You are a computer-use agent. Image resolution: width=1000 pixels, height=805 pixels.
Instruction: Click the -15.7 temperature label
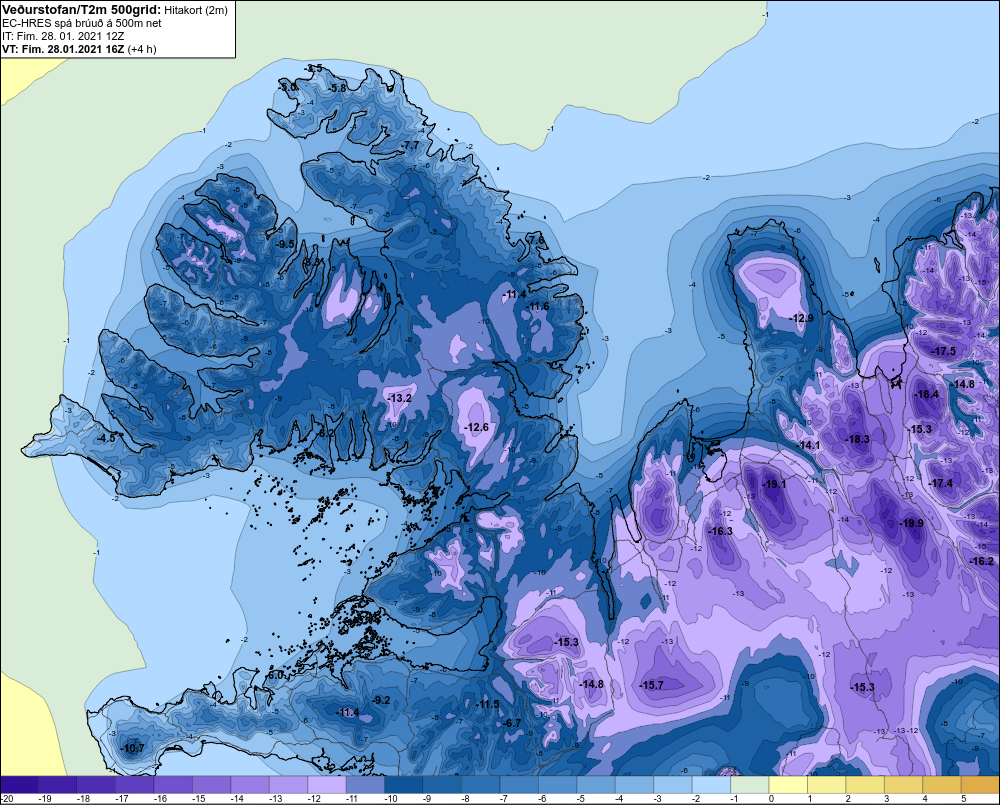tap(652, 685)
